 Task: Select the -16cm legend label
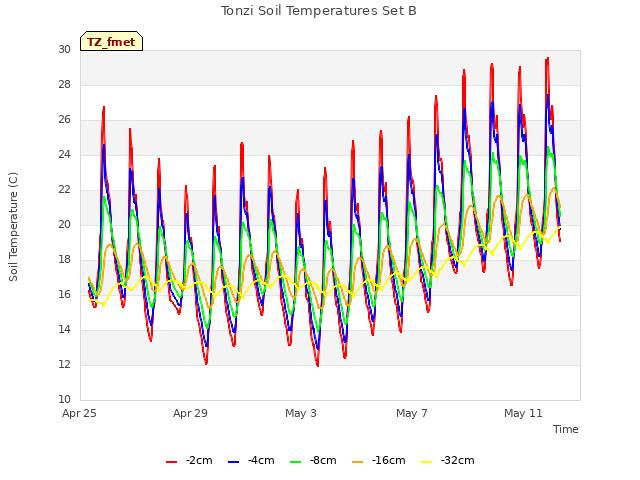pos(389,461)
